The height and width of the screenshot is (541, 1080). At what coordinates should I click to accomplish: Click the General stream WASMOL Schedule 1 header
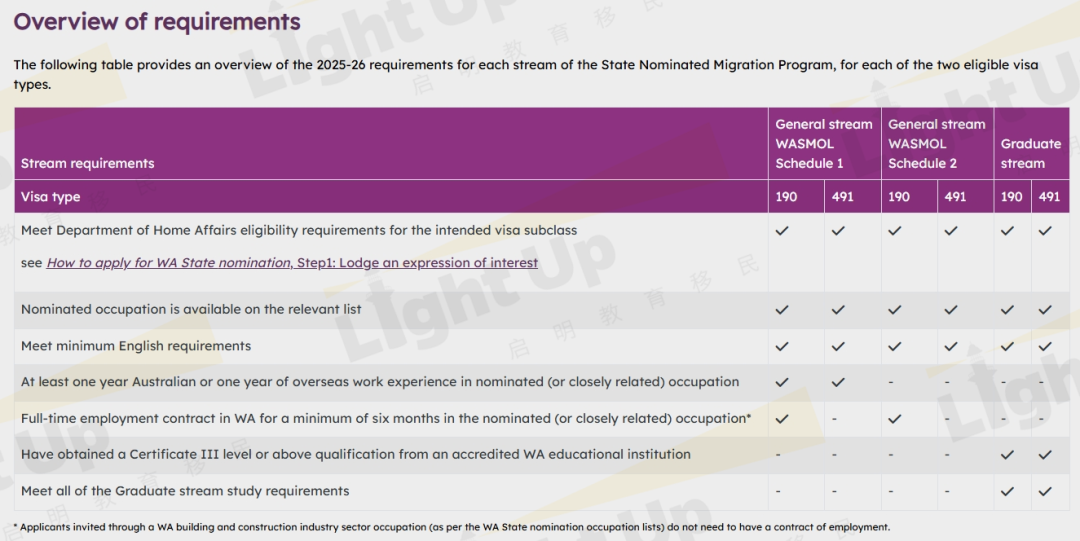coord(823,144)
